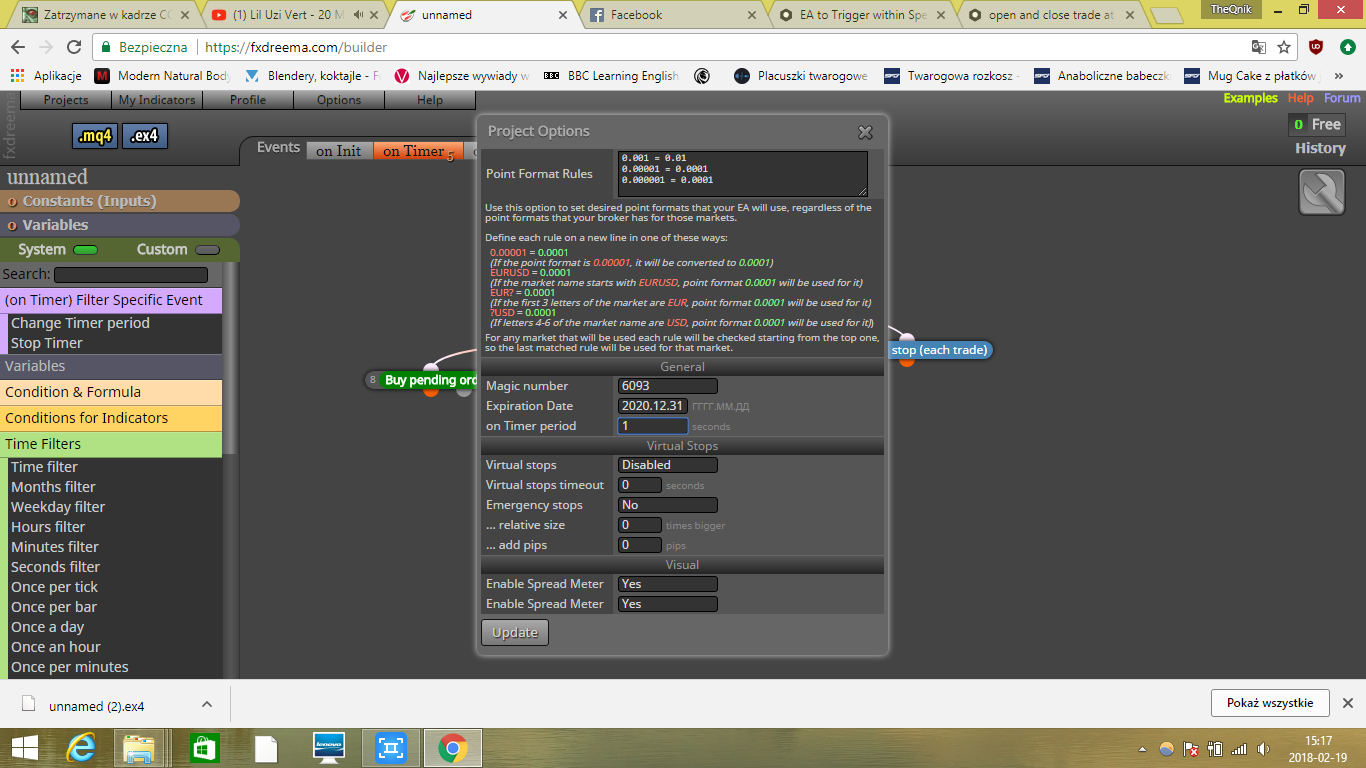Open Virtual stops dropdown showing Disabled

point(667,465)
